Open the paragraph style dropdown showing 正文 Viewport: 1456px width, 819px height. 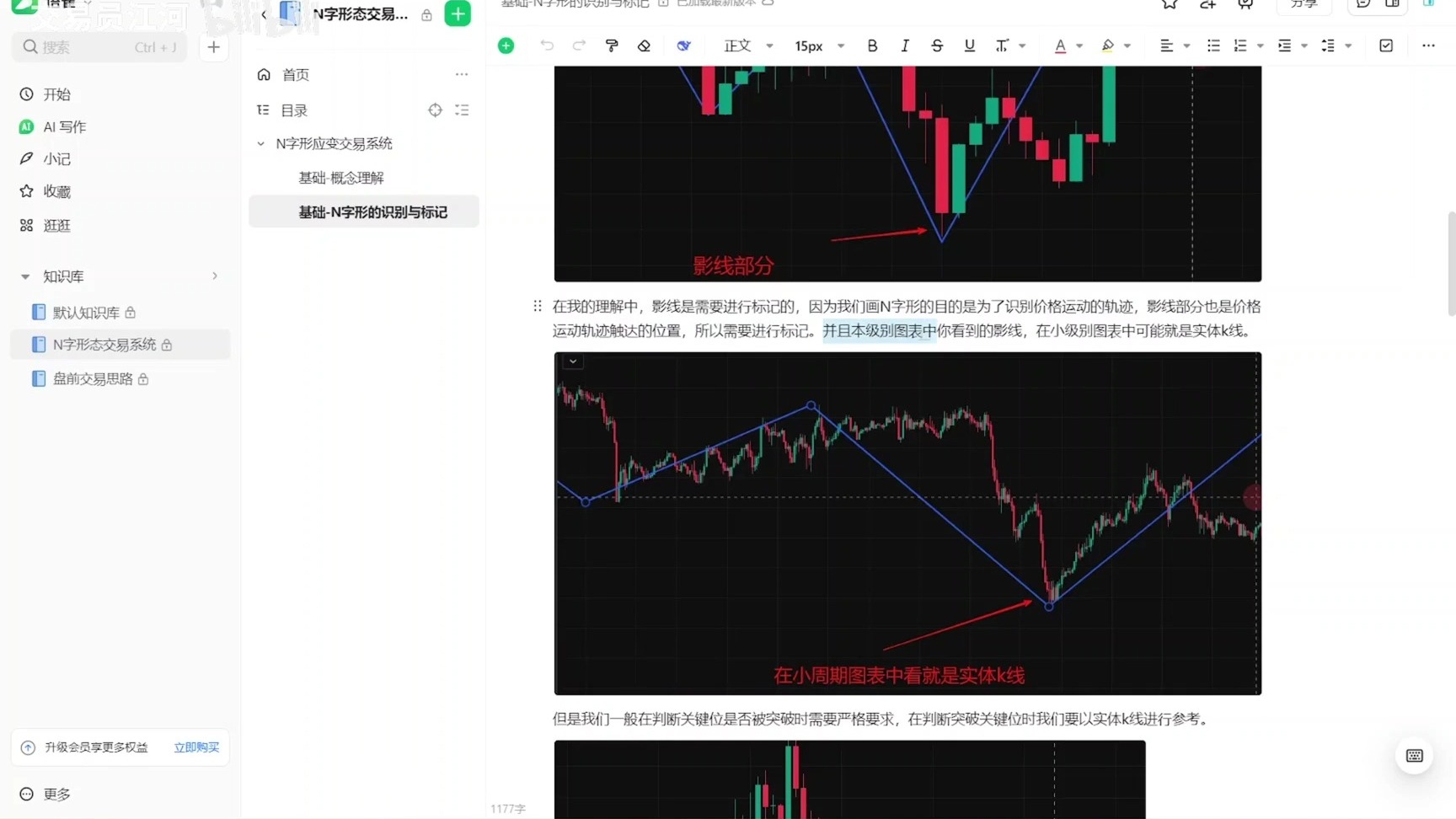point(748,45)
